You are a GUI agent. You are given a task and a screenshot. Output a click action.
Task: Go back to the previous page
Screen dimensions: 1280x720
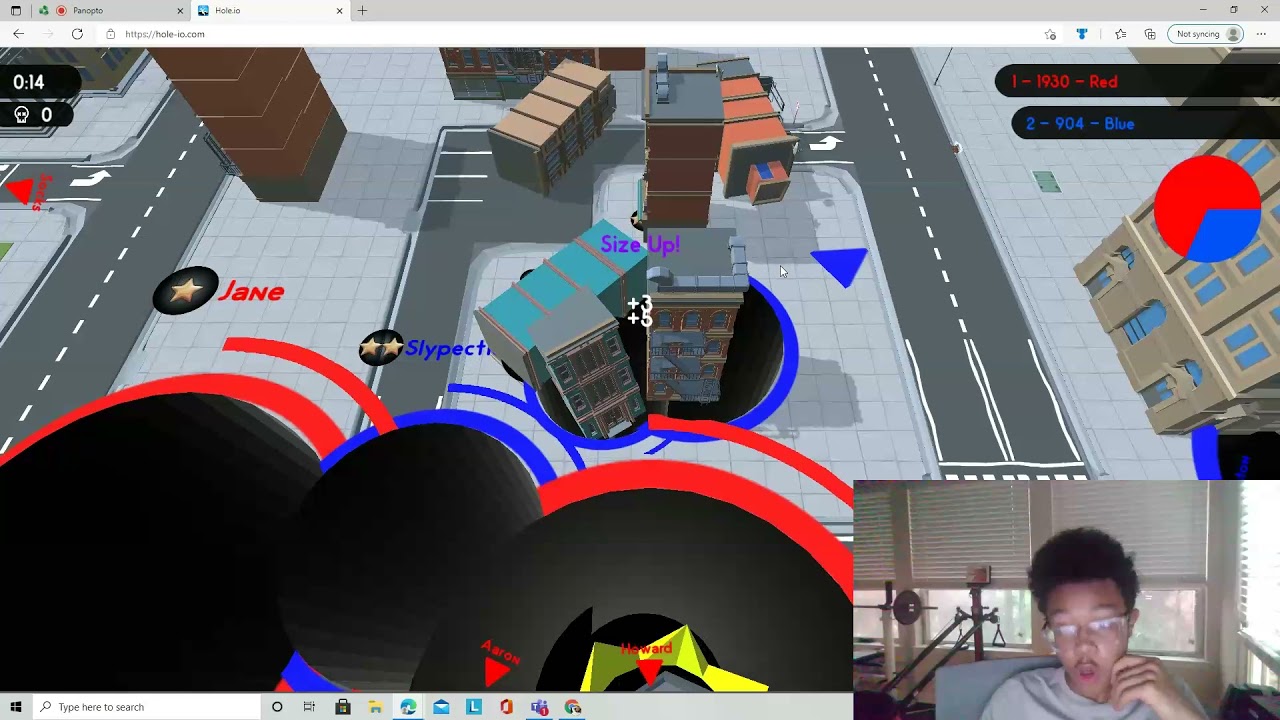point(18,34)
